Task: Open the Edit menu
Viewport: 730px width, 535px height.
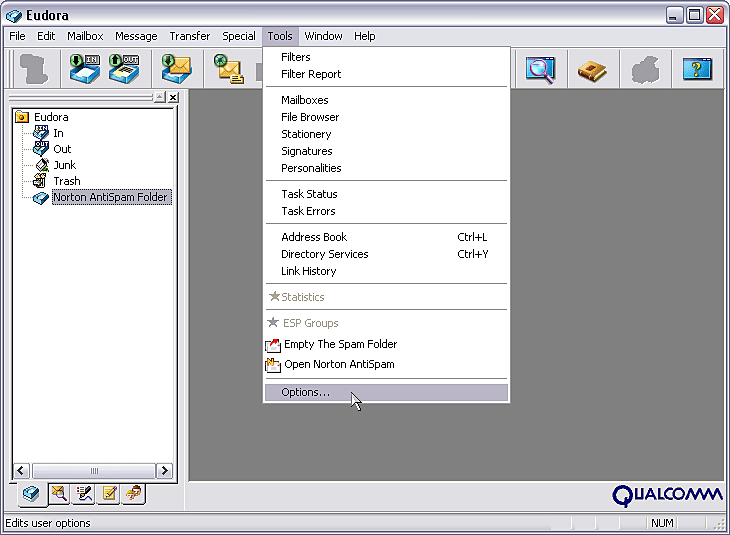Action: 46,36
